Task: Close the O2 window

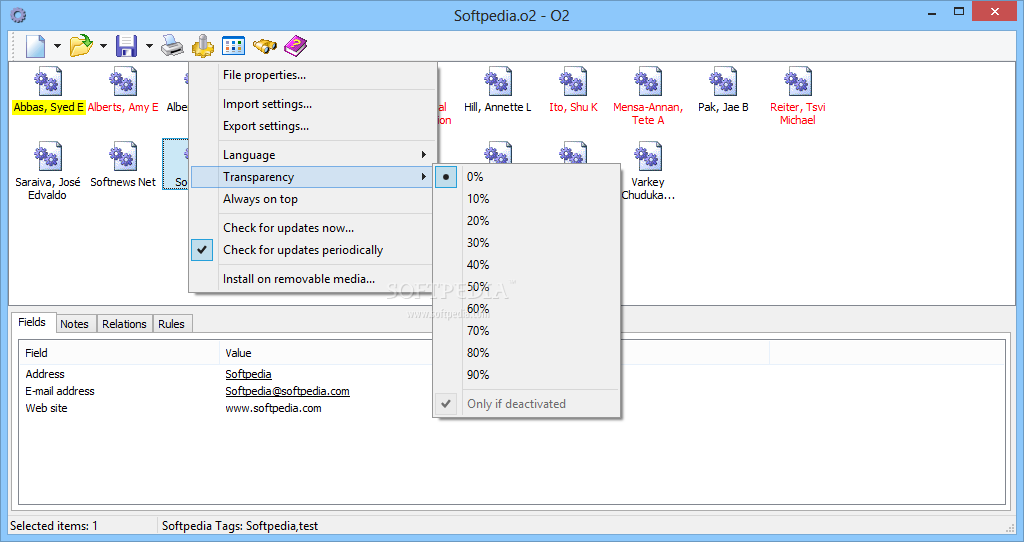Action: click(995, 12)
